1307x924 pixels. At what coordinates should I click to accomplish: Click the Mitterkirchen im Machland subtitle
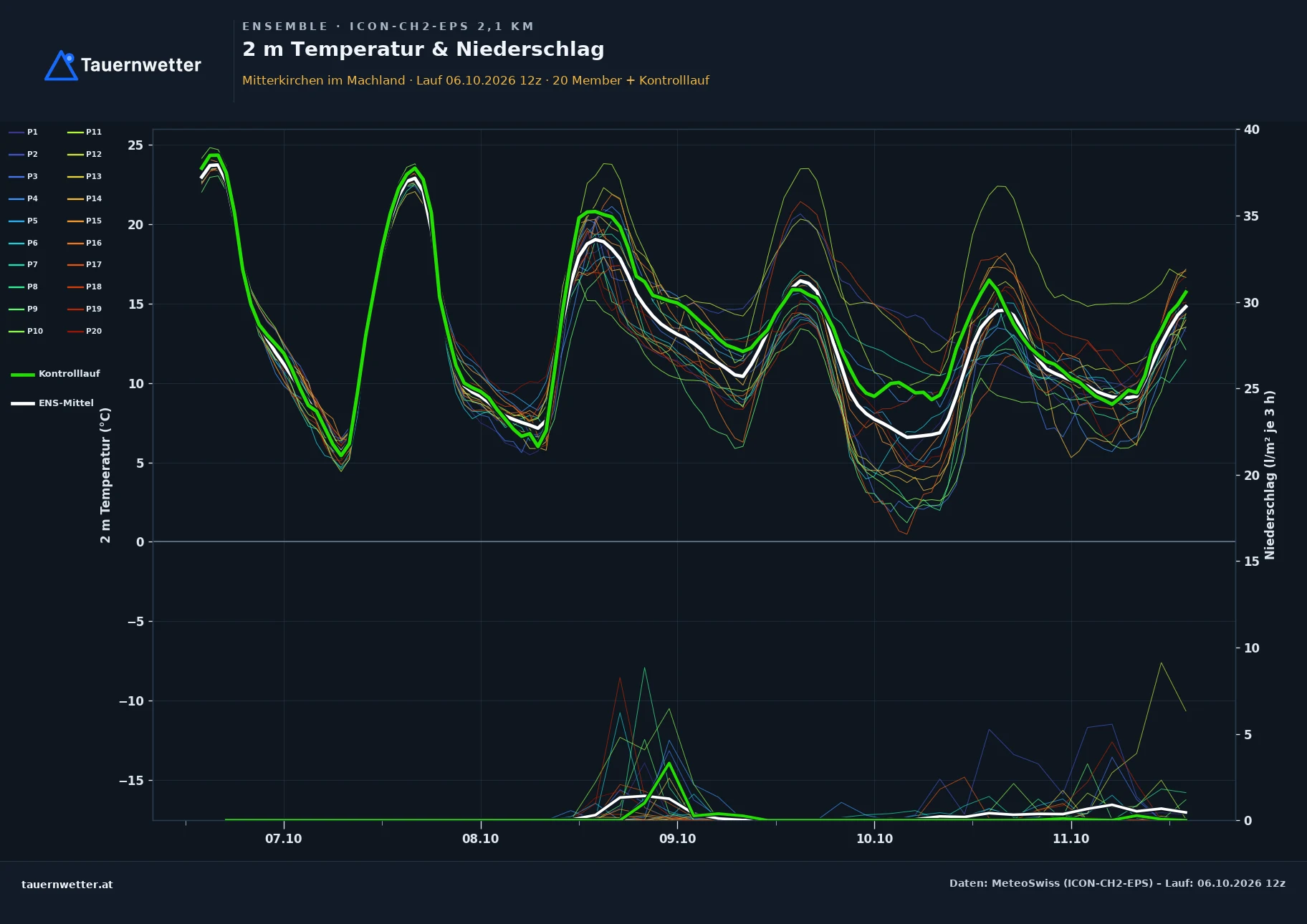tap(324, 80)
